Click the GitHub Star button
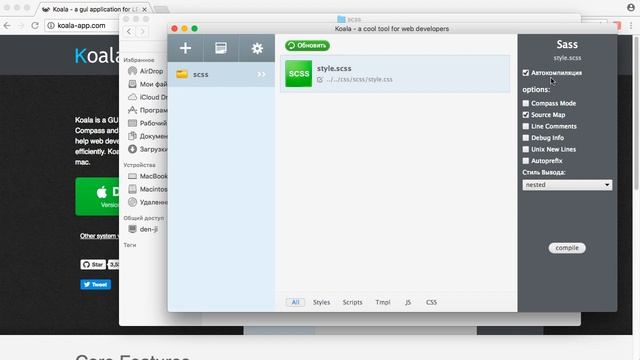 (93, 264)
